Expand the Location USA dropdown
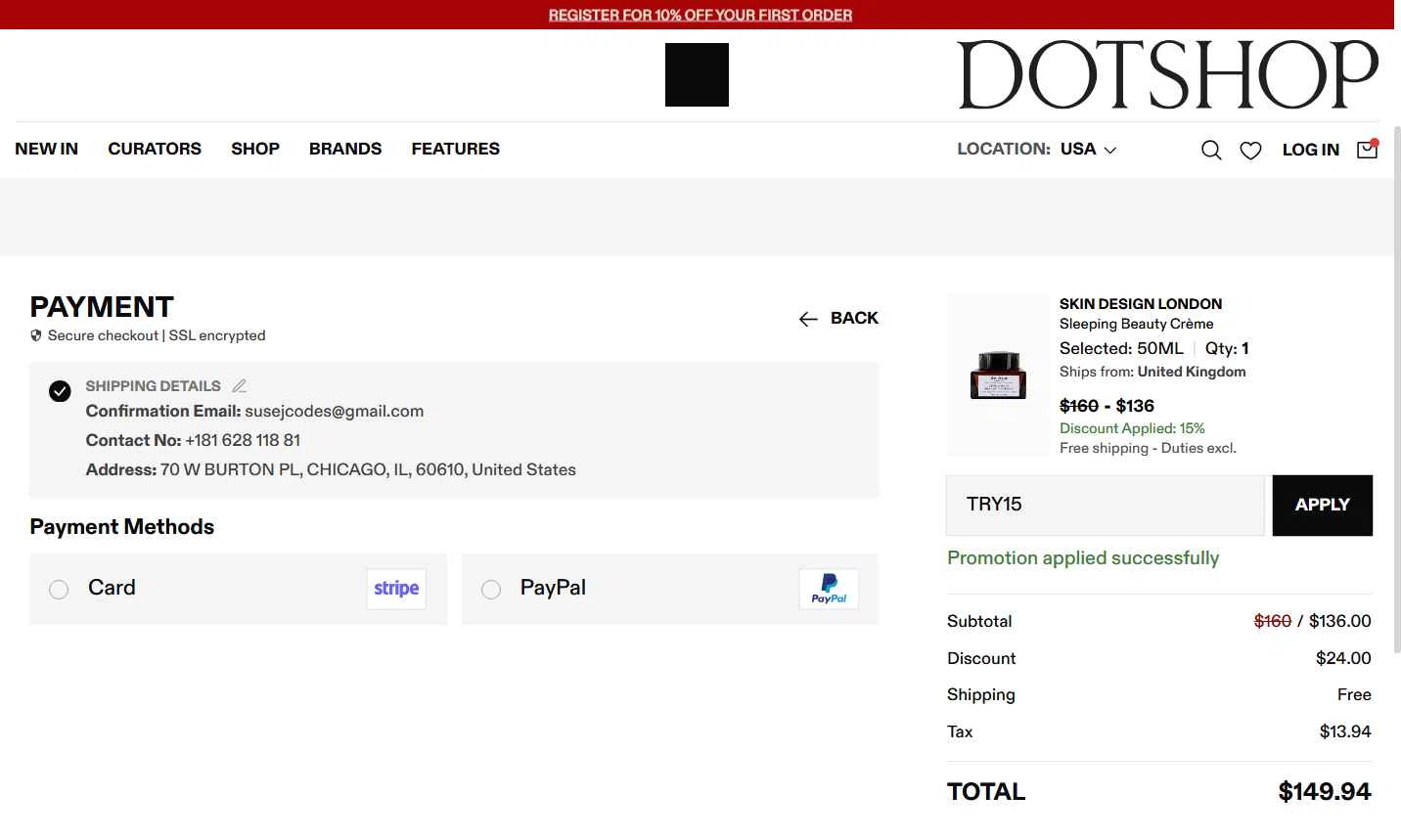This screenshot has width=1401, height=840. [1037, 150]
